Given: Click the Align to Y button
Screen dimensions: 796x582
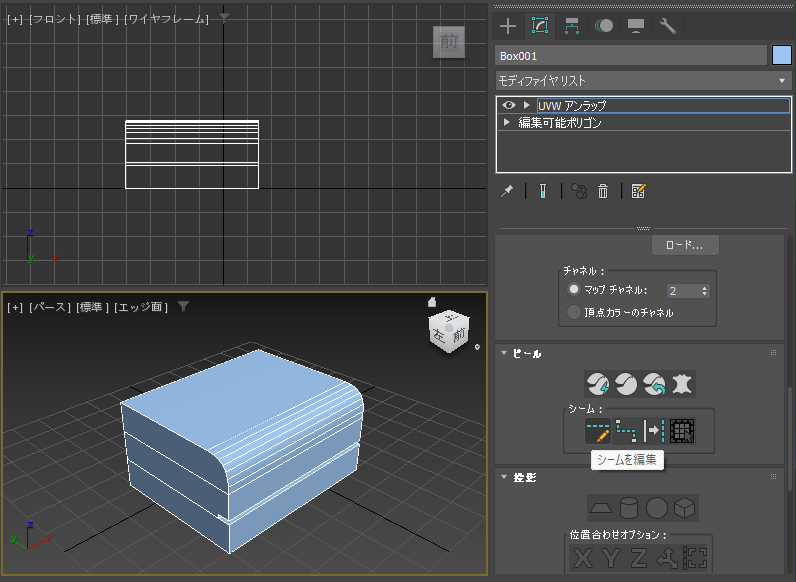Looking at the screenshot, I should [611, 558].
